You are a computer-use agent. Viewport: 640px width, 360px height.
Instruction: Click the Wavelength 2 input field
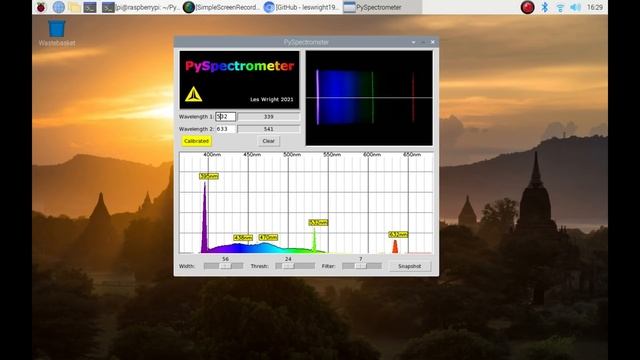click(x=226, y=129)
